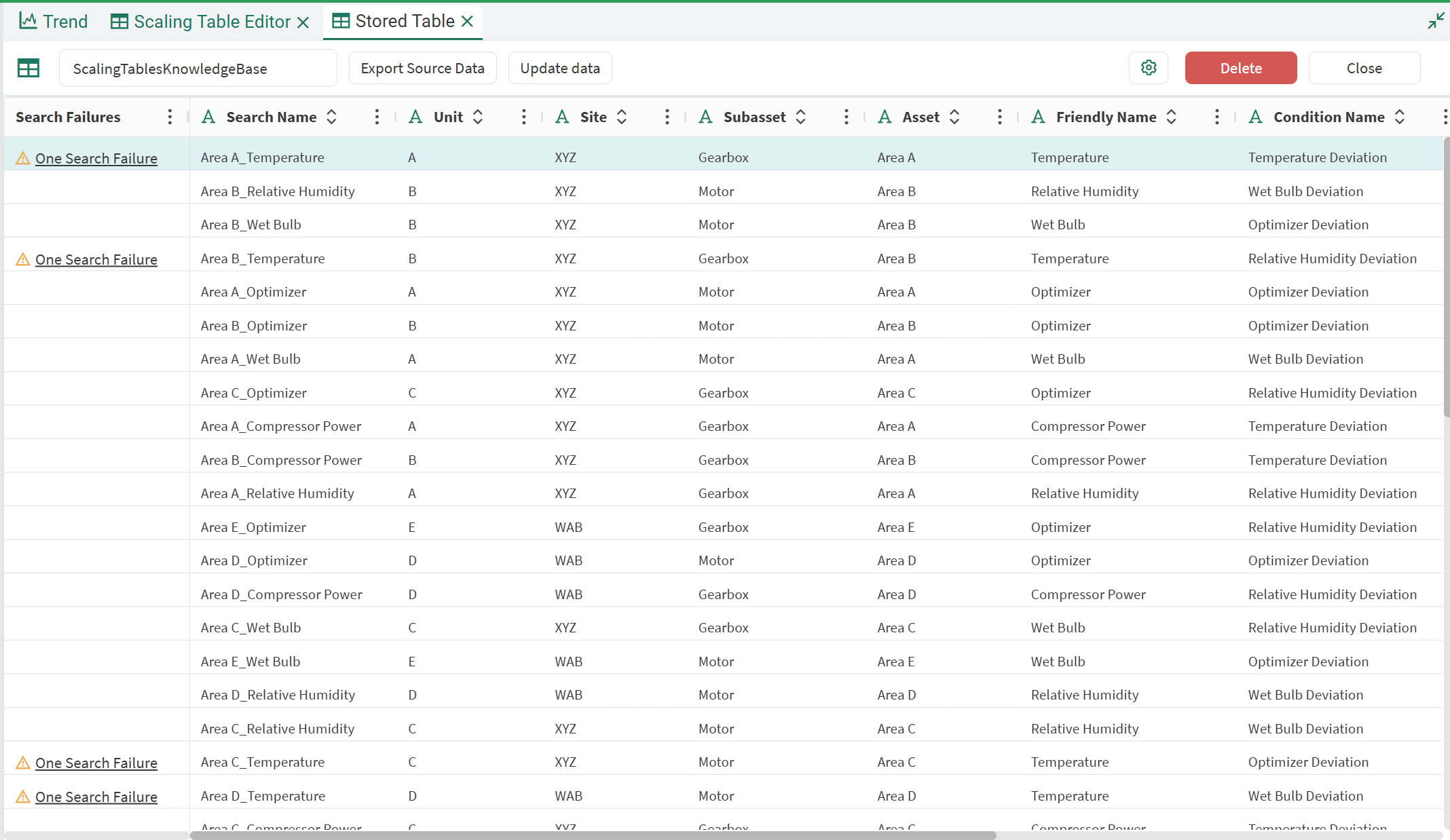The width and height of the screenshot is (1450, 840).
Task: Toggle sort order of Asset column
Action: click(x=954, y=117)
